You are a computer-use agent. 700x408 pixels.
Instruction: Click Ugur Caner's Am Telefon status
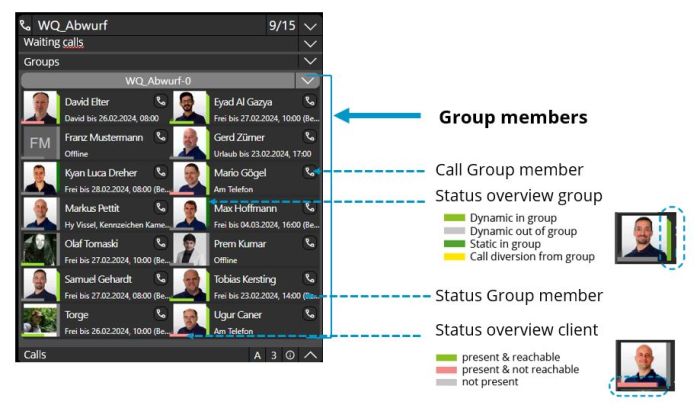click(x=233, y=331)
